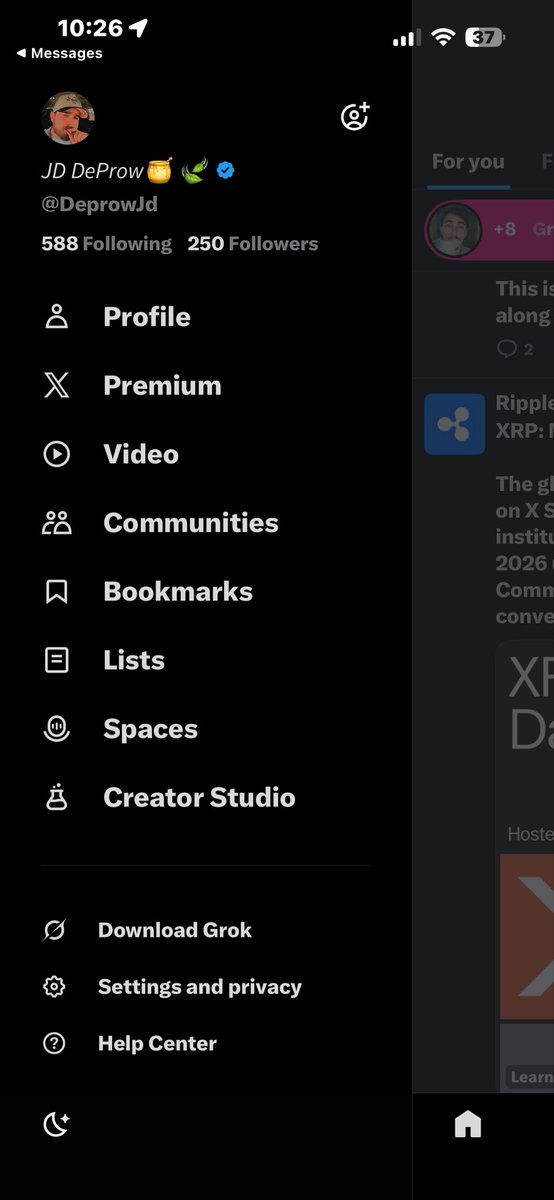
Task: Open the JD DeProw profile avatar
Action: click(x=68, y=118)
